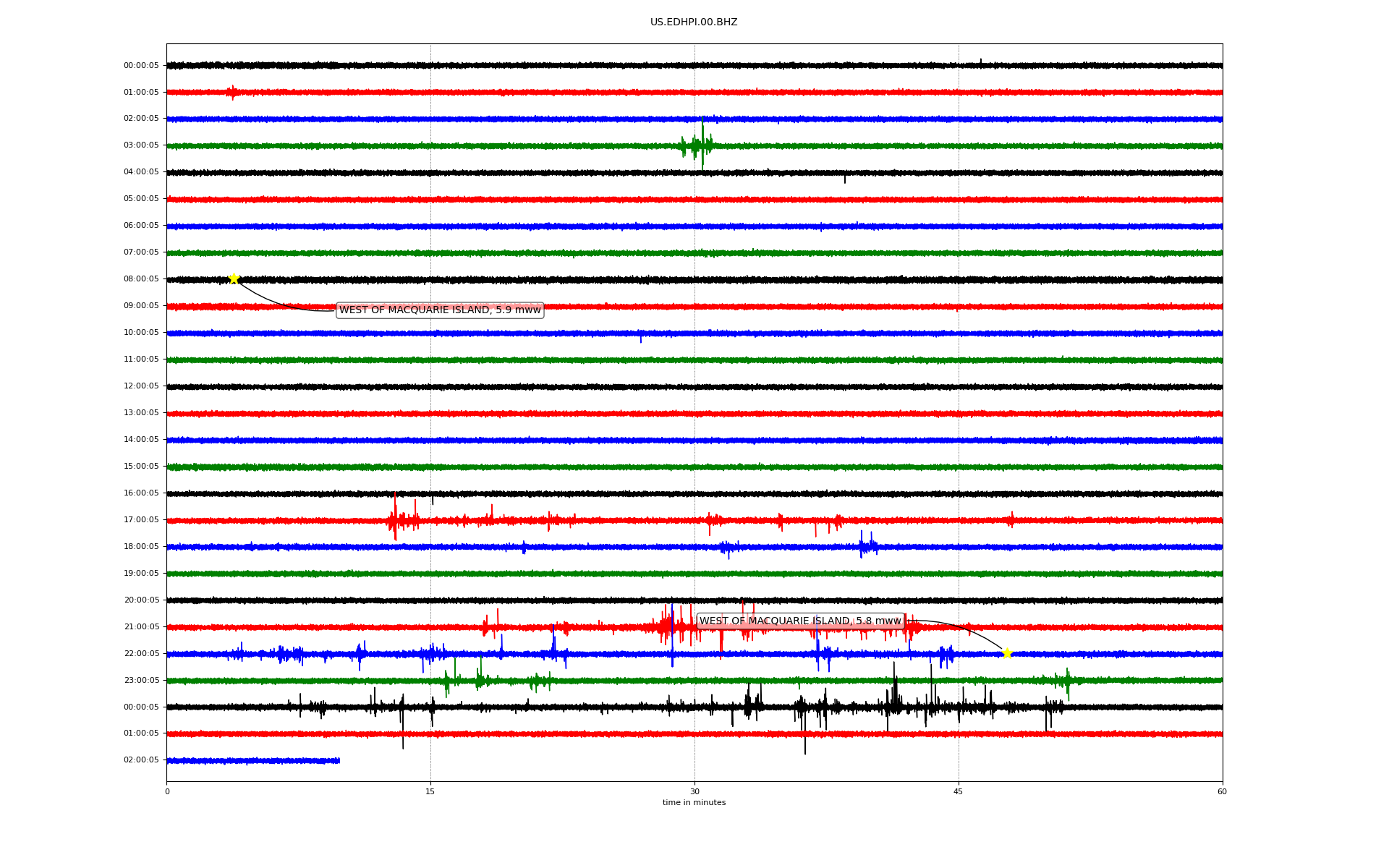The height and width of the screenshot is (868, 1389).
Task: Click the 45 tick label on the x-axis
Action: (x=959, y=792)
